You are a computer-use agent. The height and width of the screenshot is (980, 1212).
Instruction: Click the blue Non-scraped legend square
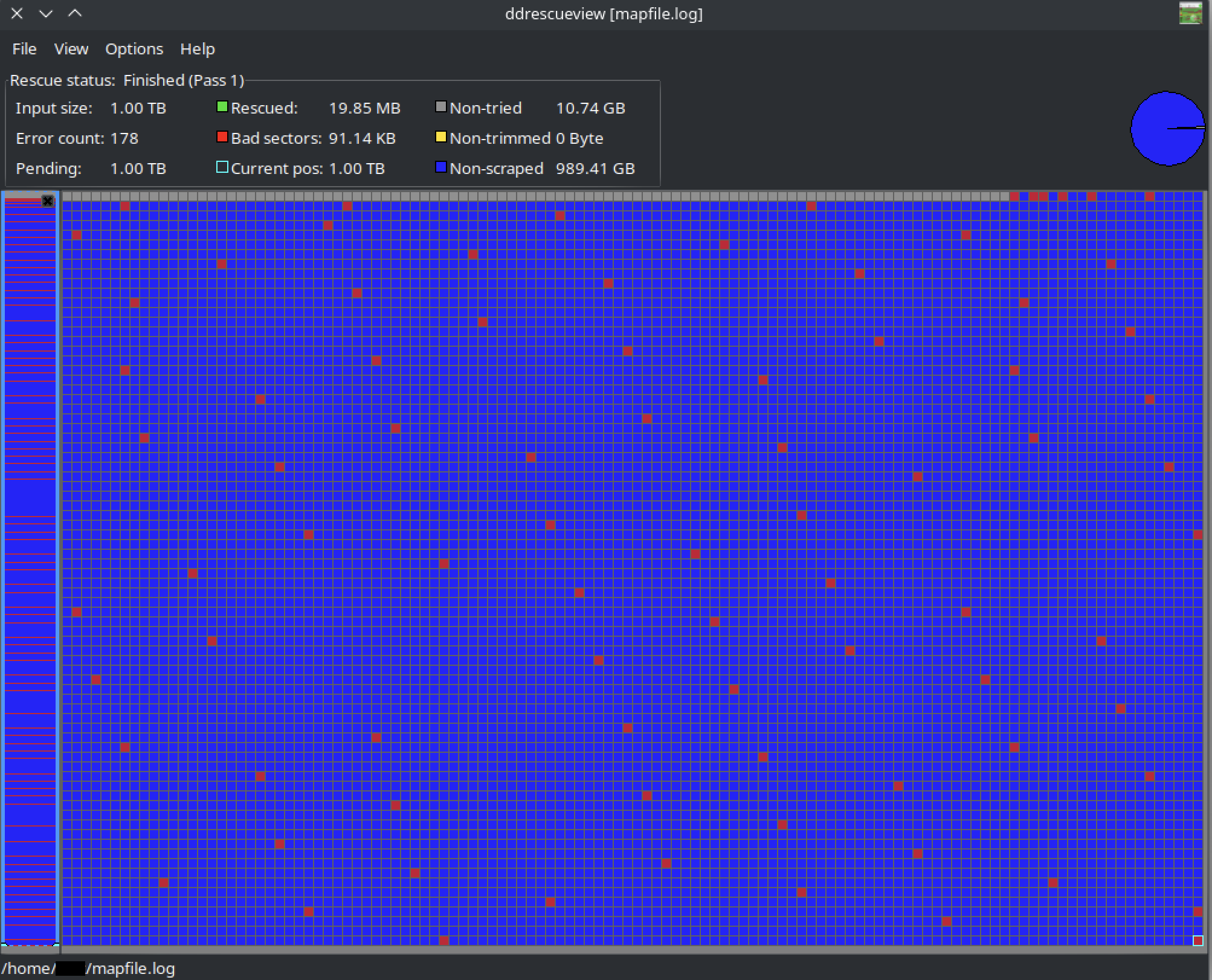click(x=440, y=167)
